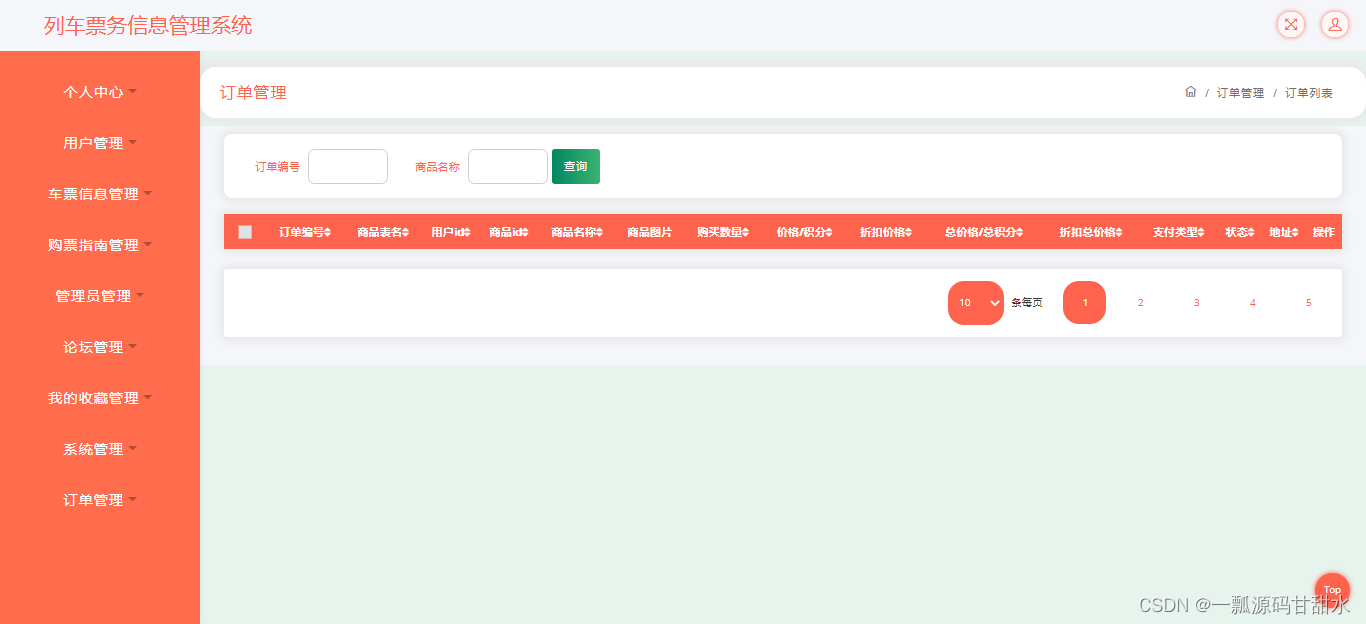Sort by 购买数量 column arrows
The width and height of the screenshot is (1366, 624).
[x=745, y=232]
